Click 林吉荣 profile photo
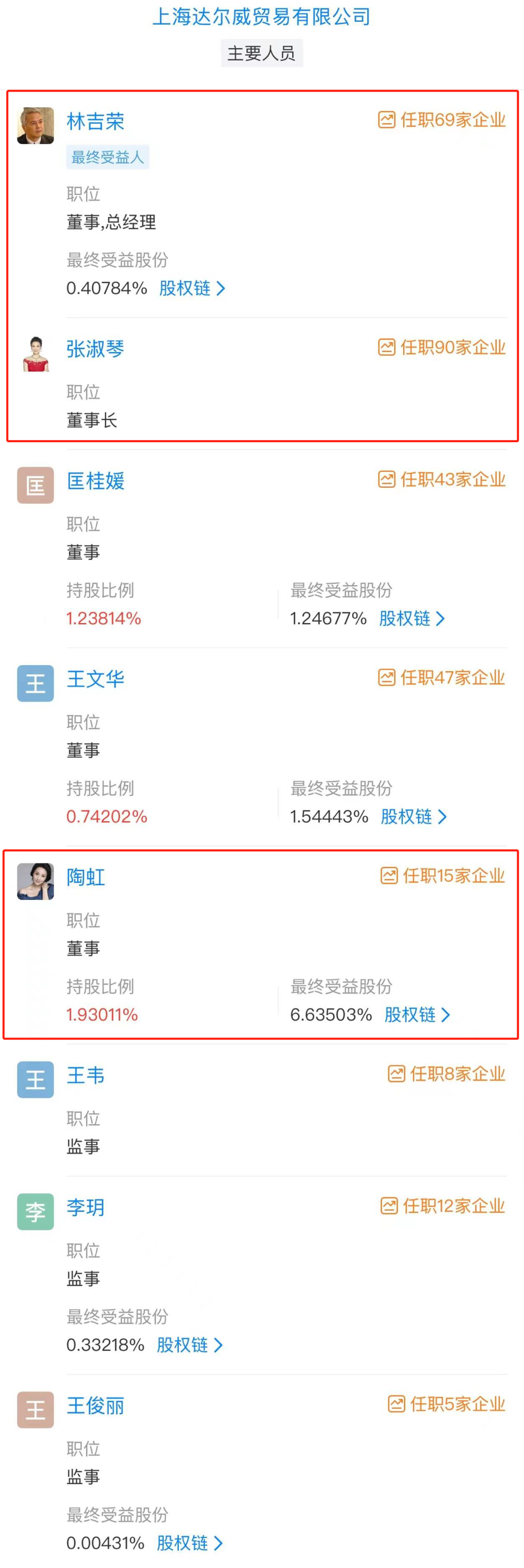Viewport: 524px width, 1568px height. pyautogui.click(x=35, y=126)
